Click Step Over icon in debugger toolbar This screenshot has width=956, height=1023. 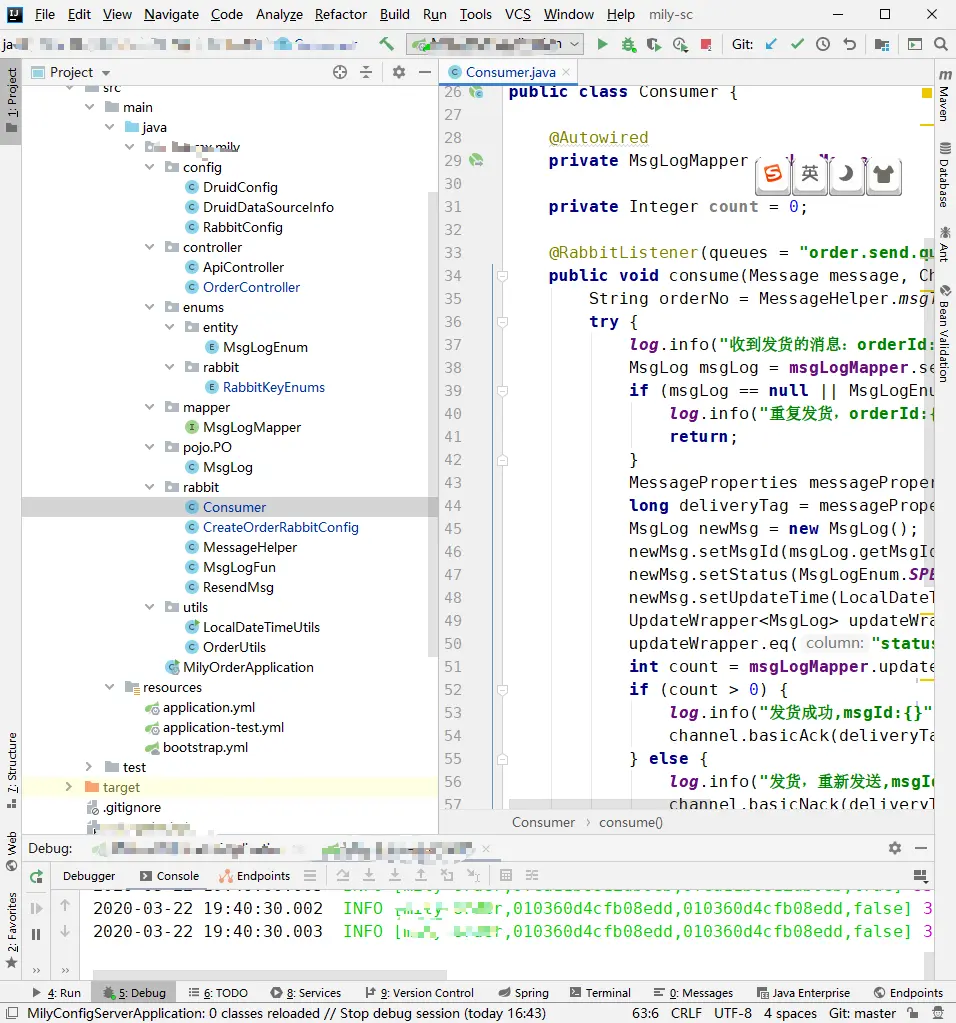tap(343, 876)
